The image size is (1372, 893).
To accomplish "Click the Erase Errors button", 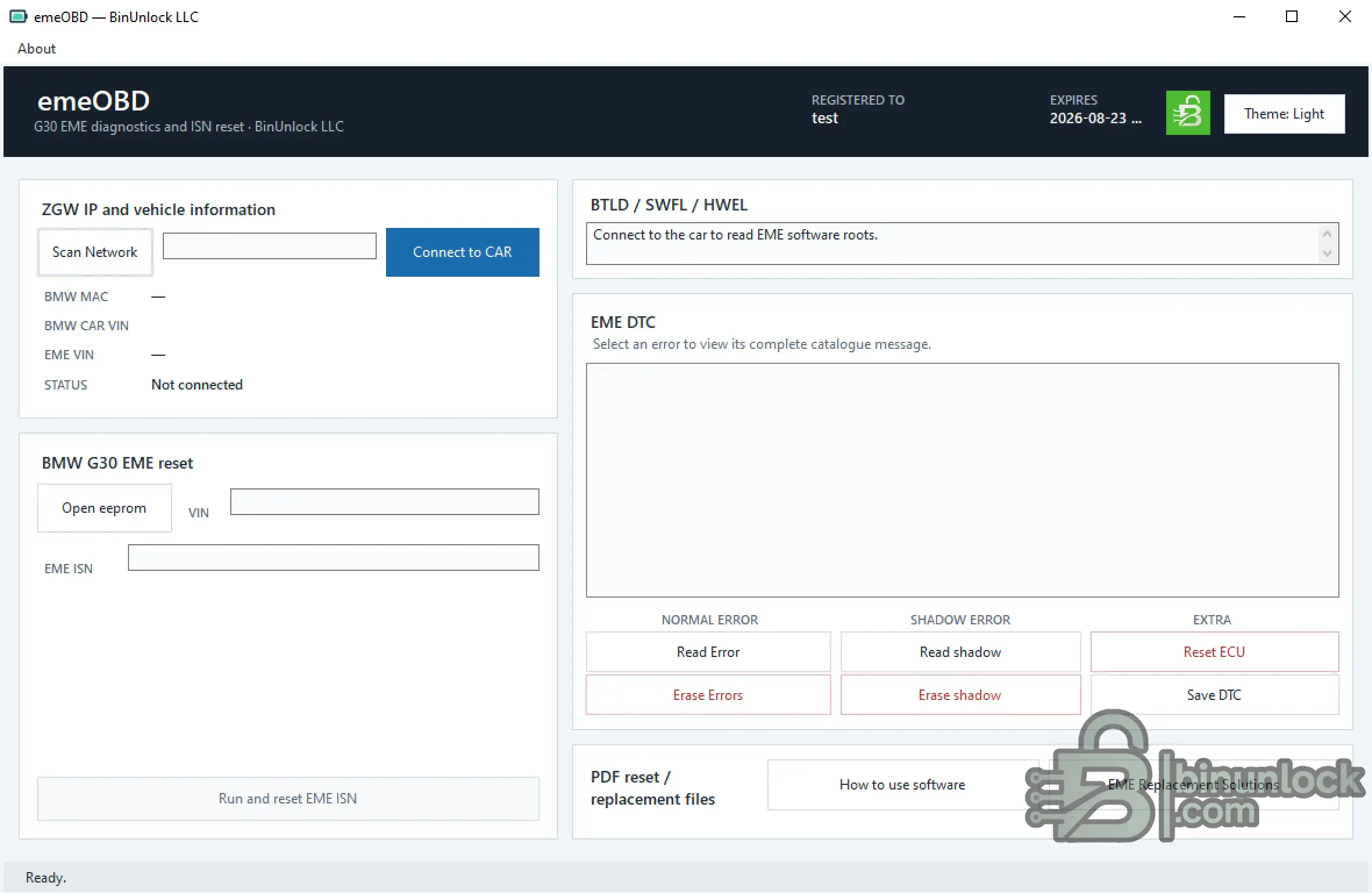I will point(708,695).
